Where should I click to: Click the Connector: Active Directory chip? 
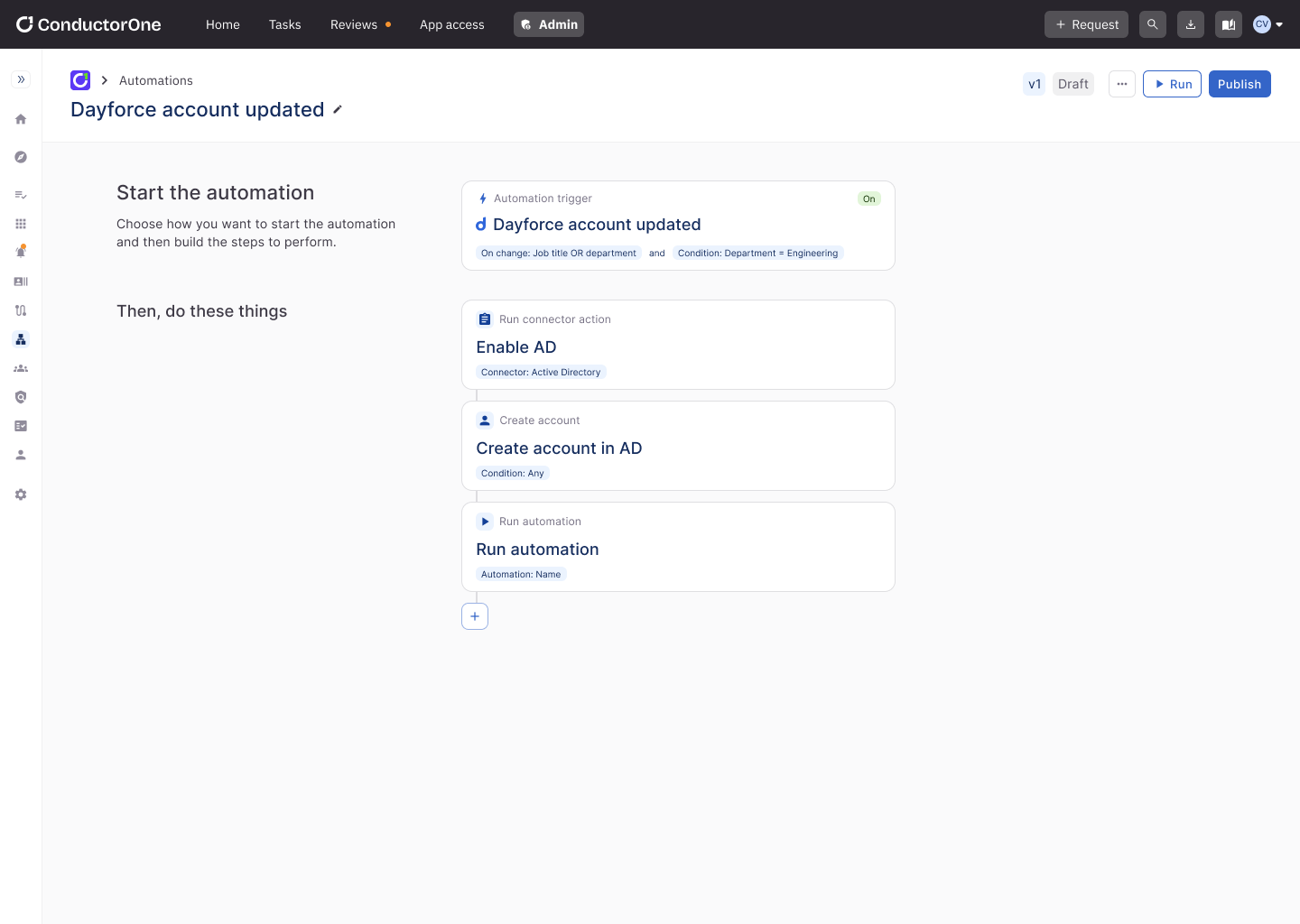[x=541, y=372]
